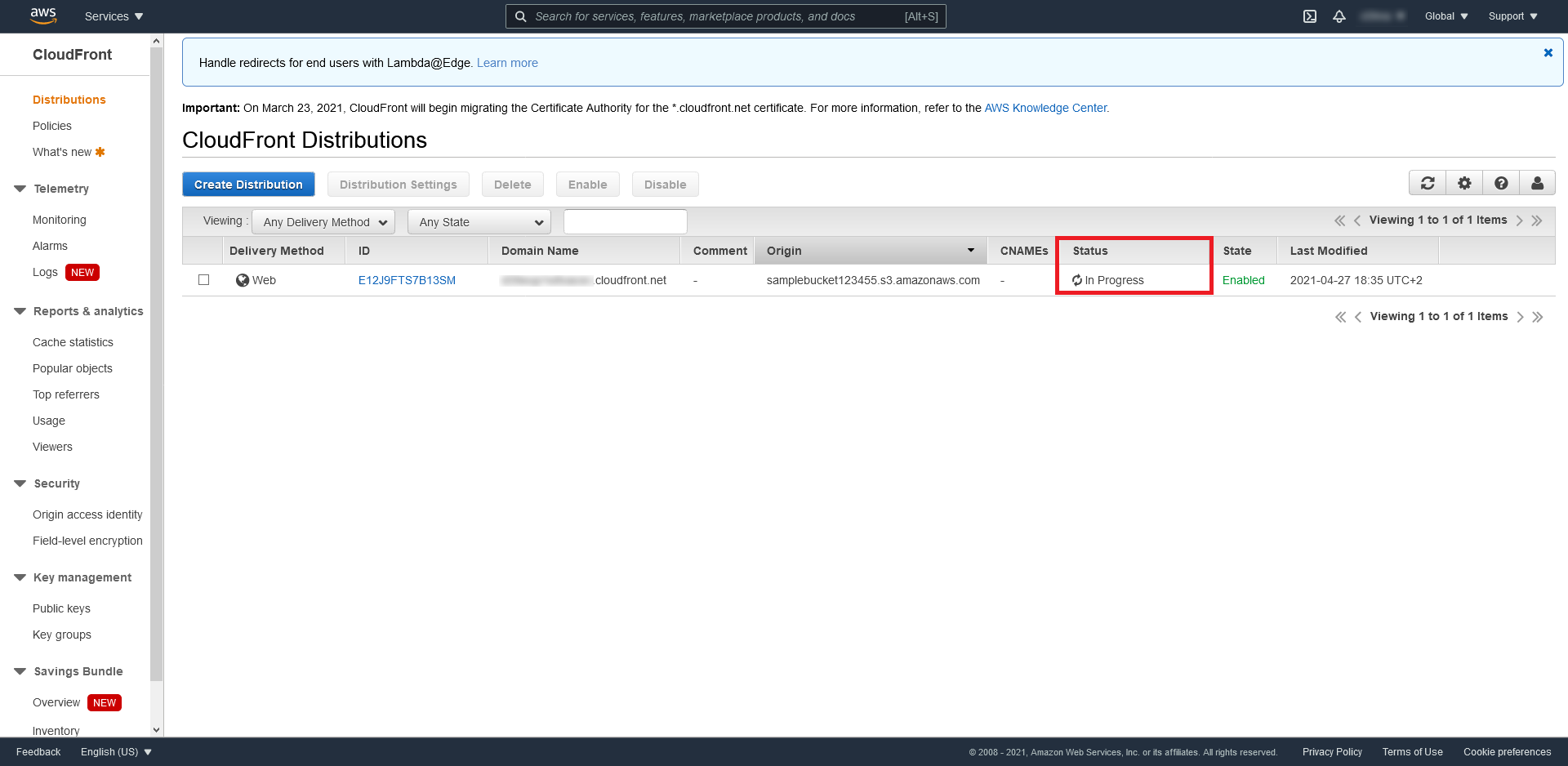1568x766 pixels.
Task: Open the CloudShell terminal icon
Action: pyautogui.click(x=1310, y=16)
